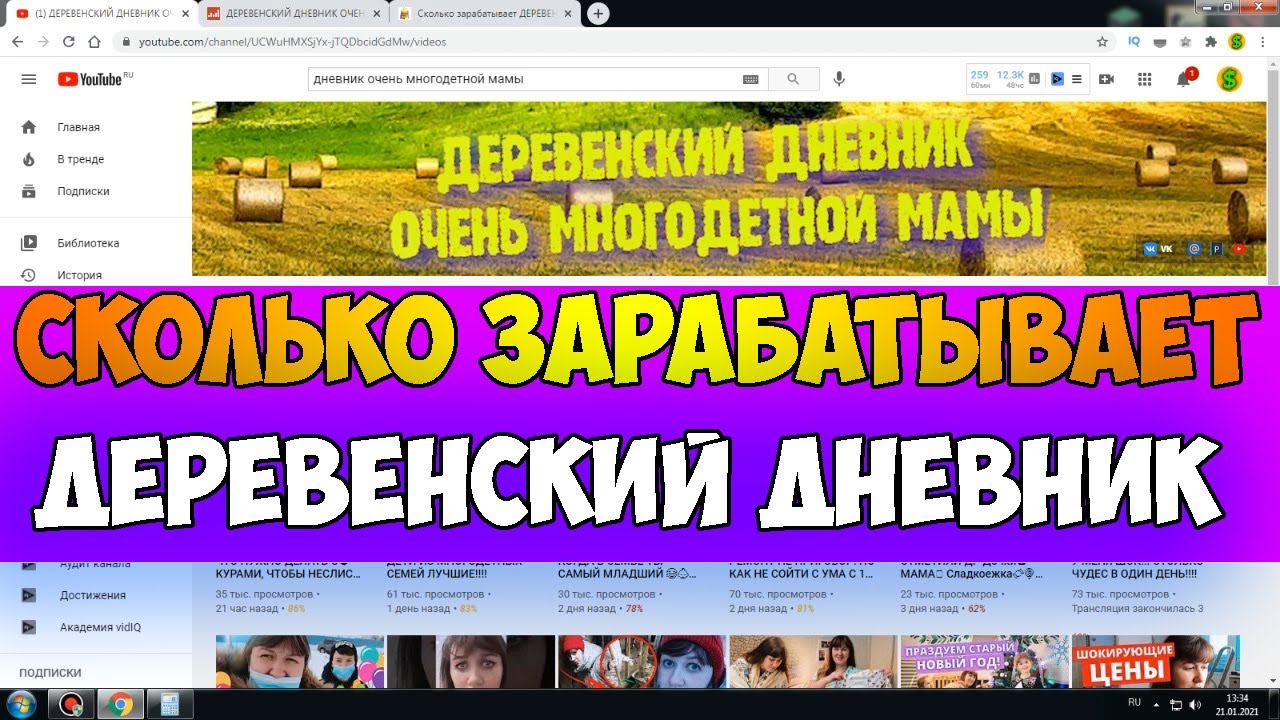
Task: Close the Сколько зарабатывает tab
Action: (568, 14)
